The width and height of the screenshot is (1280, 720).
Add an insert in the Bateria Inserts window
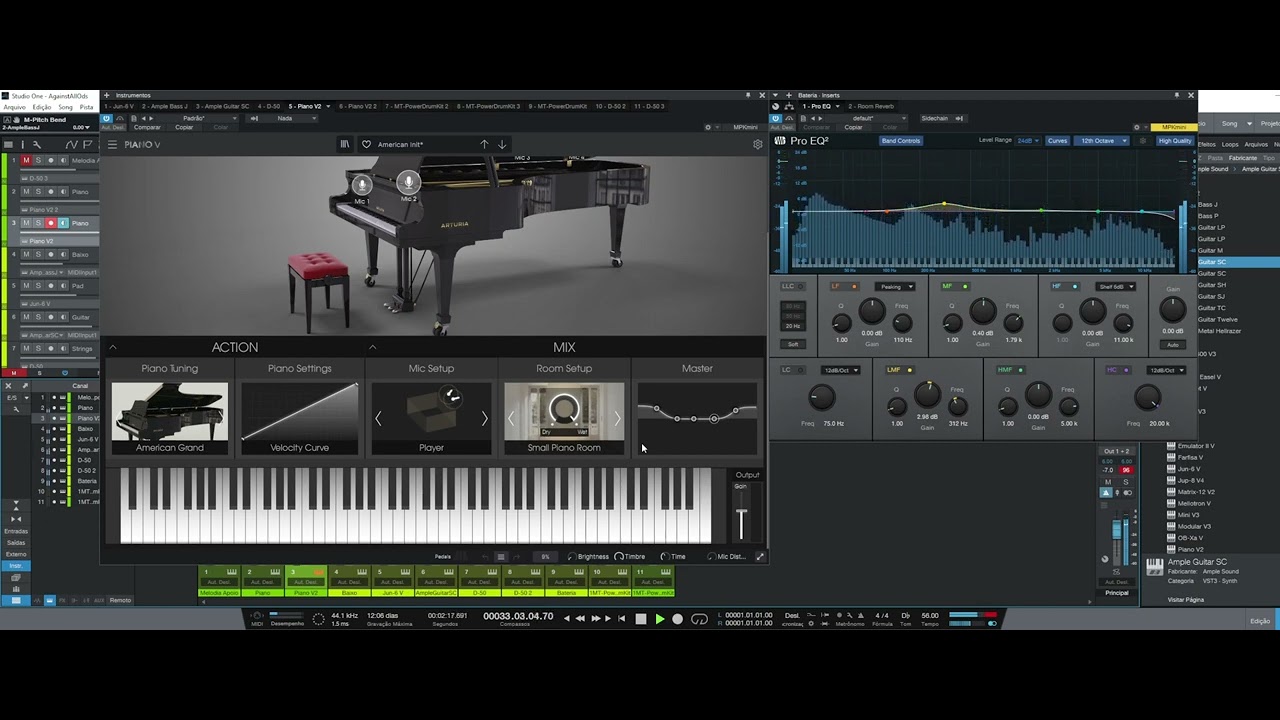(789, 96)
